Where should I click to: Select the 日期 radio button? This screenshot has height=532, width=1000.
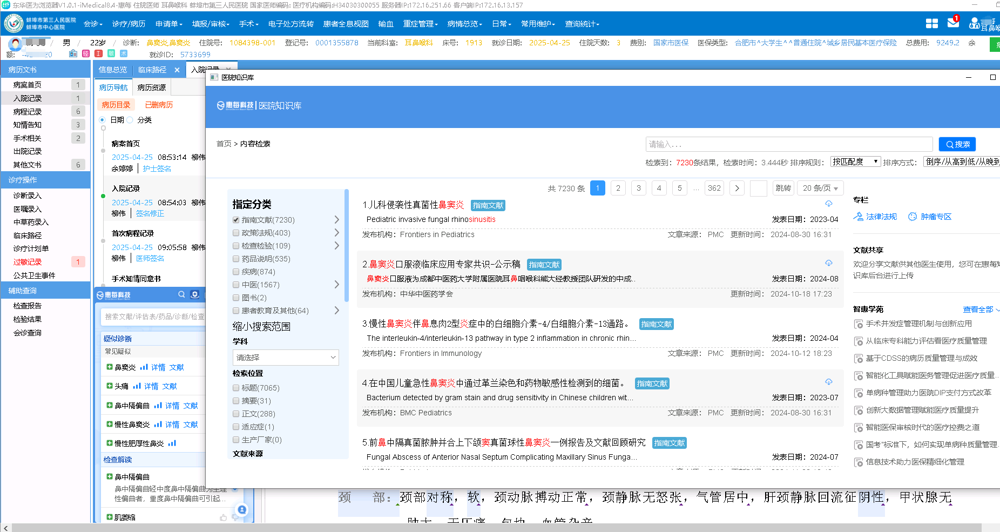[102, 120]
